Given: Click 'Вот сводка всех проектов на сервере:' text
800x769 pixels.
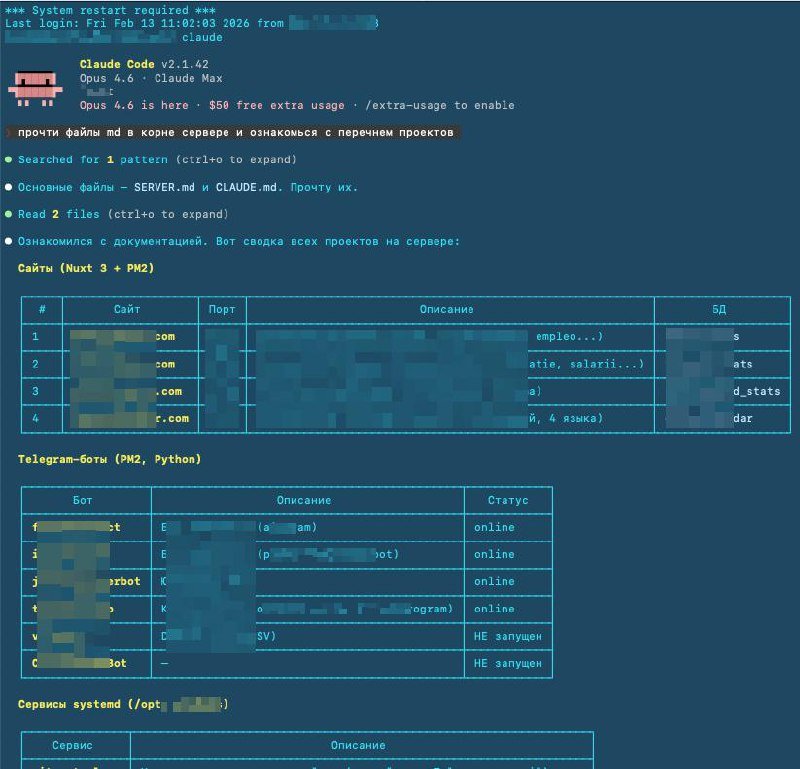Looking at the screenshot, I should (x=338, y=241).
